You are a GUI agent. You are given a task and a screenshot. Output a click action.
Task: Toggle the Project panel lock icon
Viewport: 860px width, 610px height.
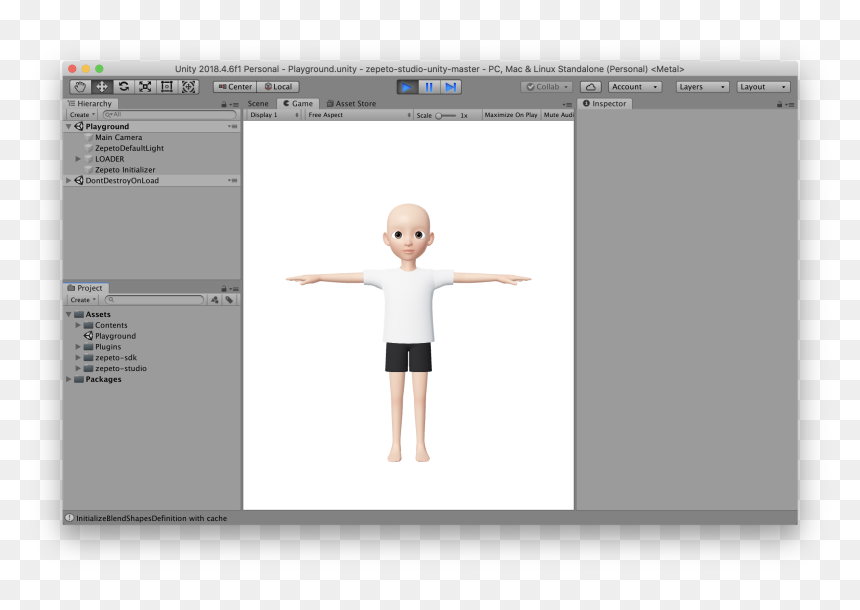[x=224, y=289]
